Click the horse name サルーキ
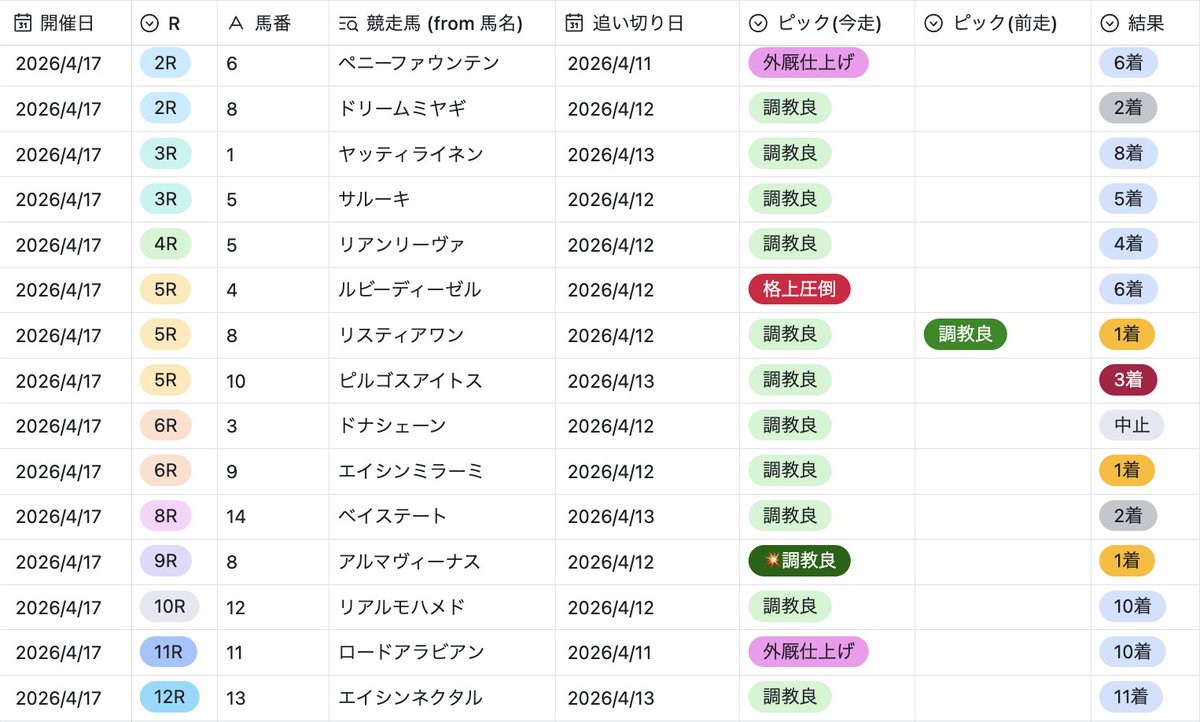This screenshot has width=1200, height=722. click(x=375, y=199)
